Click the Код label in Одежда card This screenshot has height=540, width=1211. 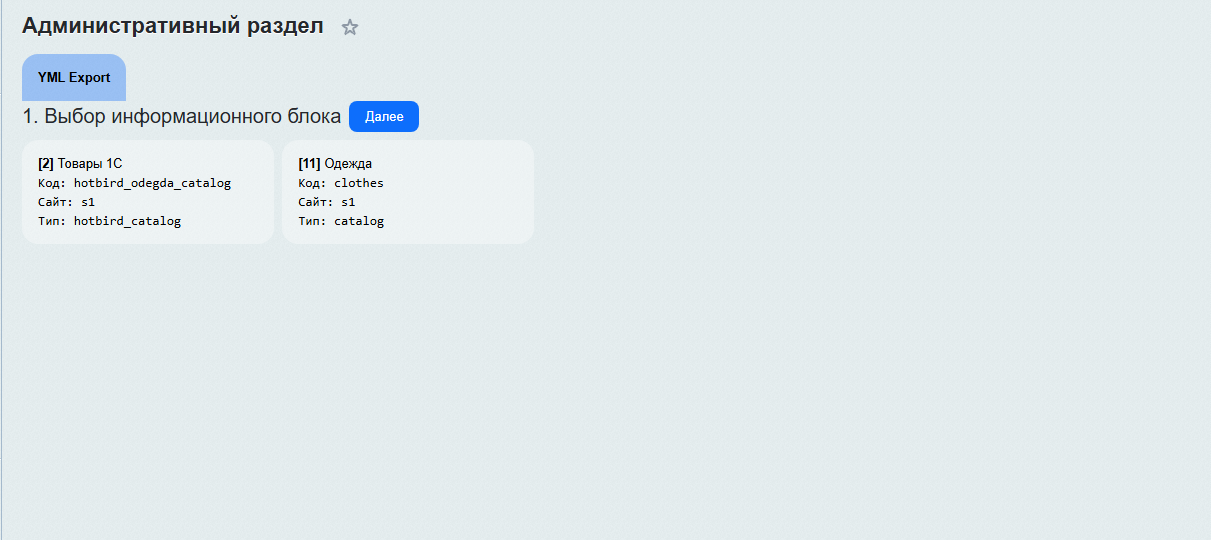click(310, 183)
